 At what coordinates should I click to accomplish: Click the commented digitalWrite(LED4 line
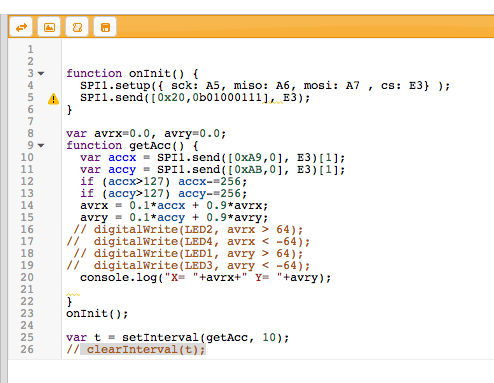coord(188,242)
